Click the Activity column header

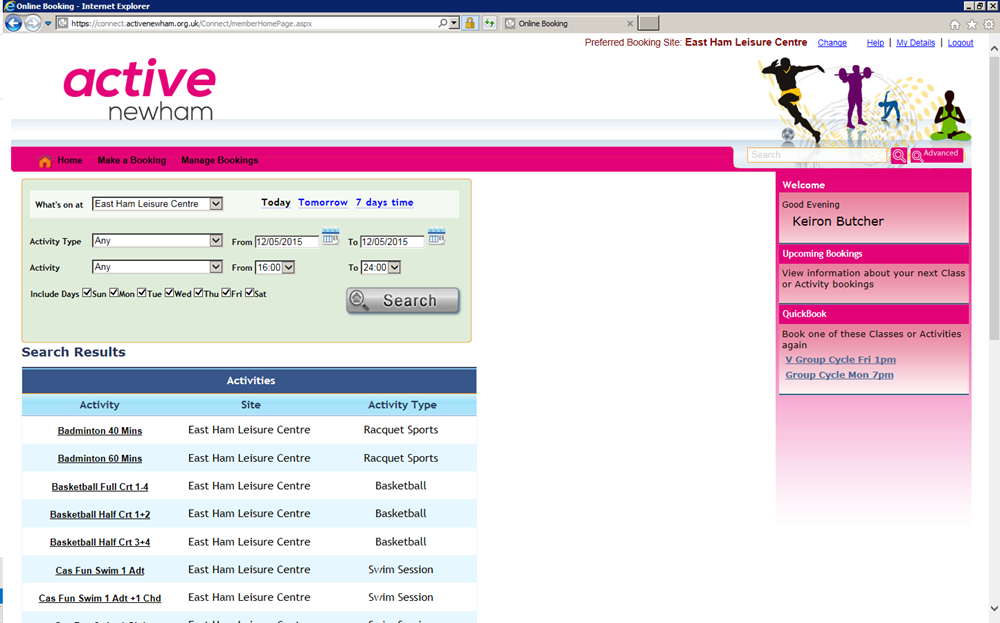(99, 405)
